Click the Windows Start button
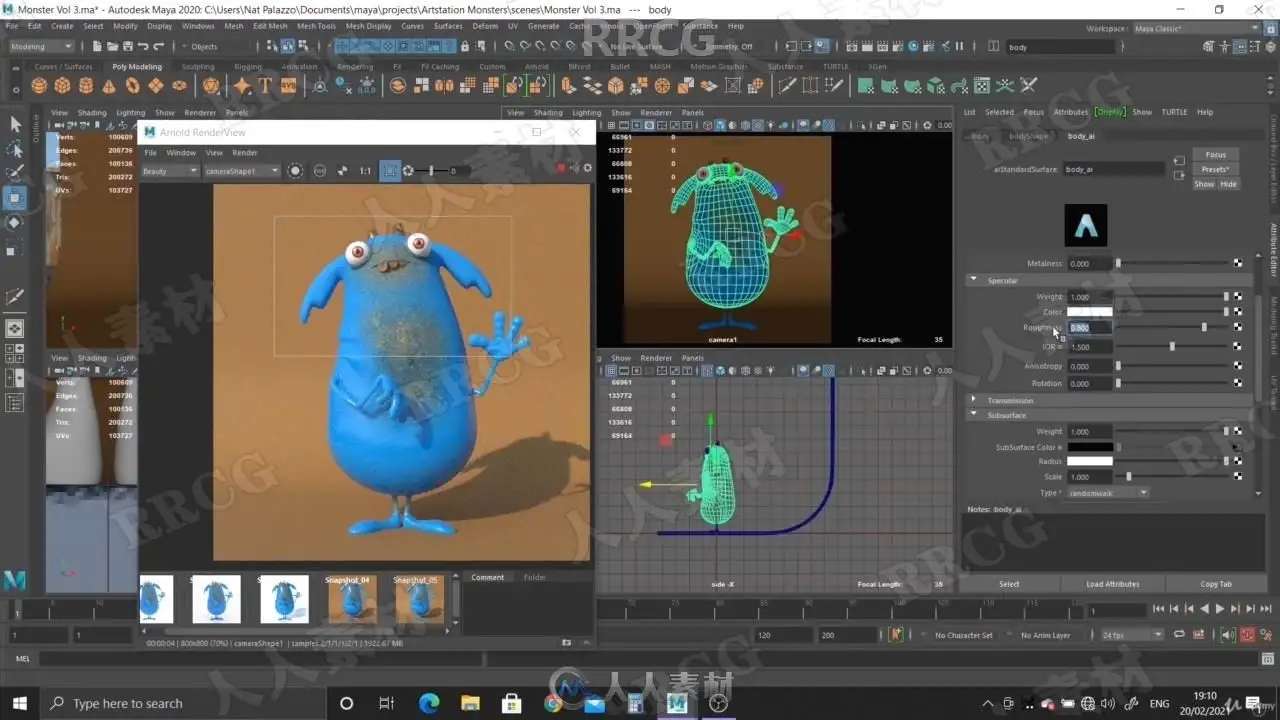The width and height of the screenshot is (1280, 720). point(19,703)
